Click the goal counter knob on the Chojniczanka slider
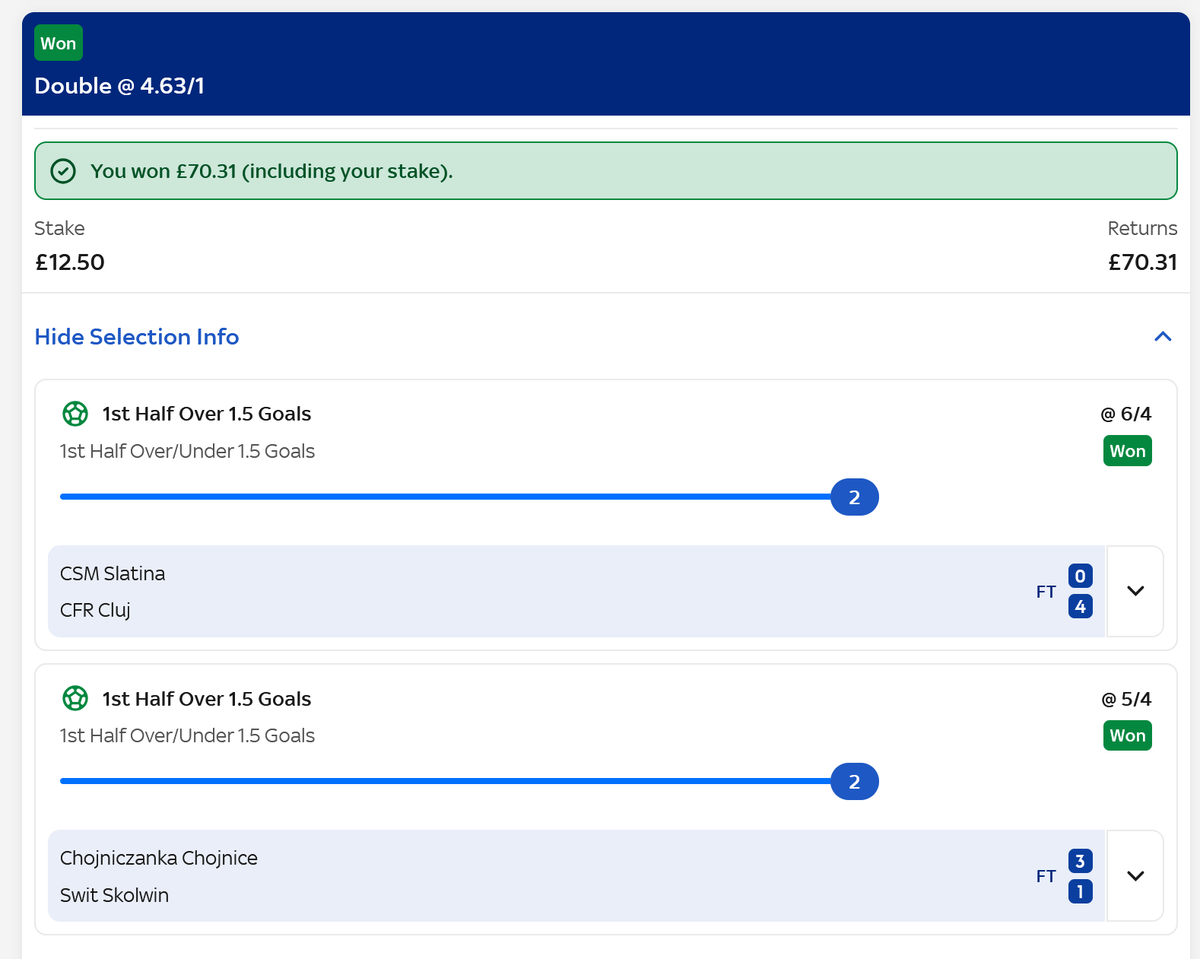The height and width of the screenshot is (959, 1200). 854,782
